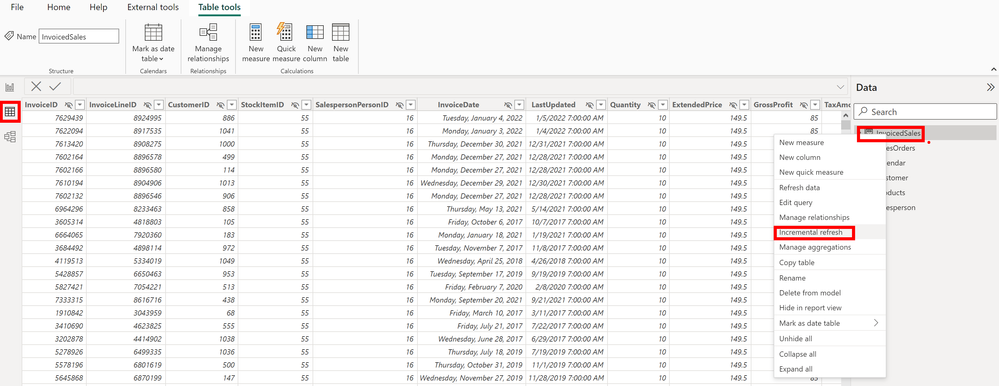The height and width of the screenshot is (386, 999).
Task: Choose New column in context menu
Action: (x=830, y=157)
